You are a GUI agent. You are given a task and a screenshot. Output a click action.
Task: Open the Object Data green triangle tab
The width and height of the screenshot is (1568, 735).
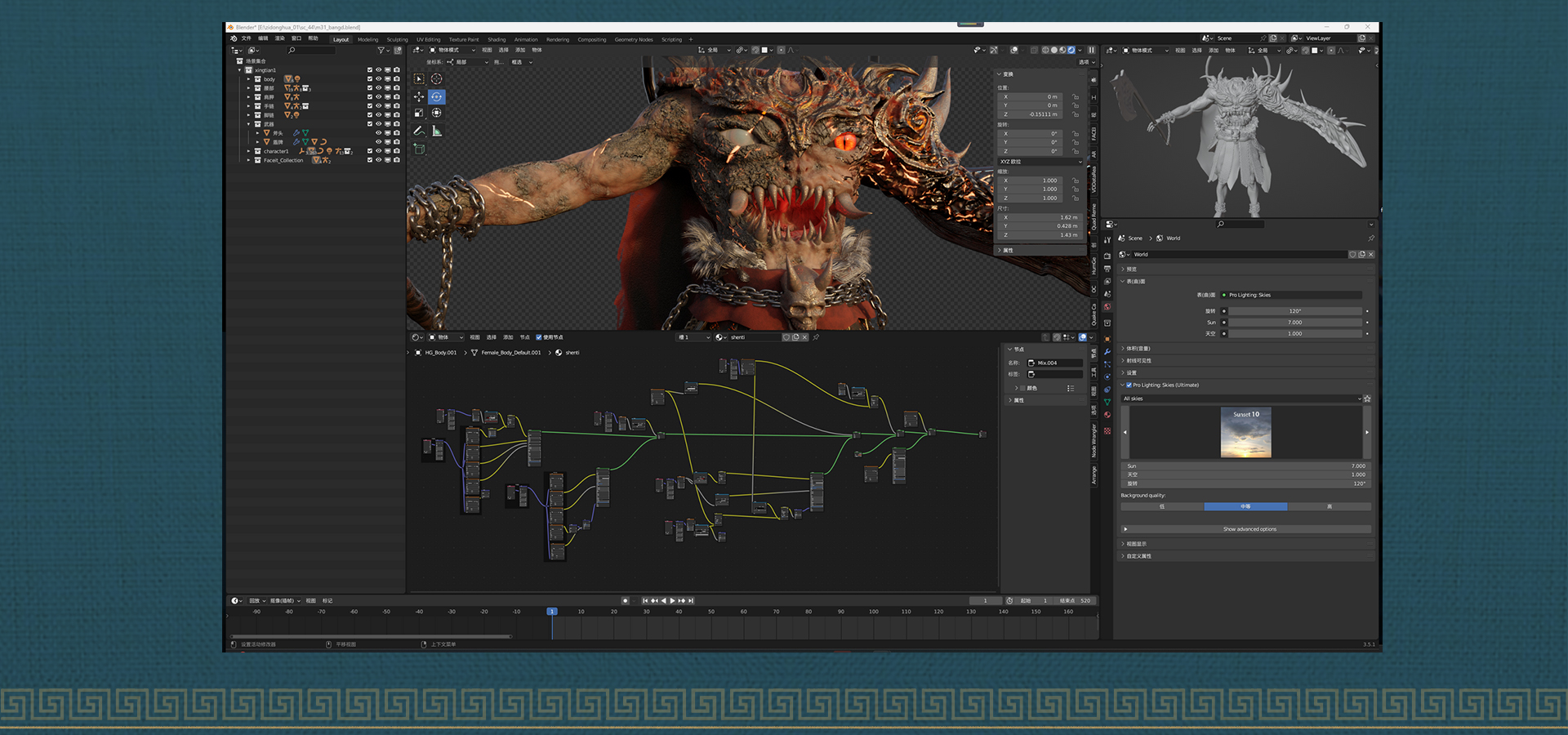pyautogui.click(x=1107, y=402)
